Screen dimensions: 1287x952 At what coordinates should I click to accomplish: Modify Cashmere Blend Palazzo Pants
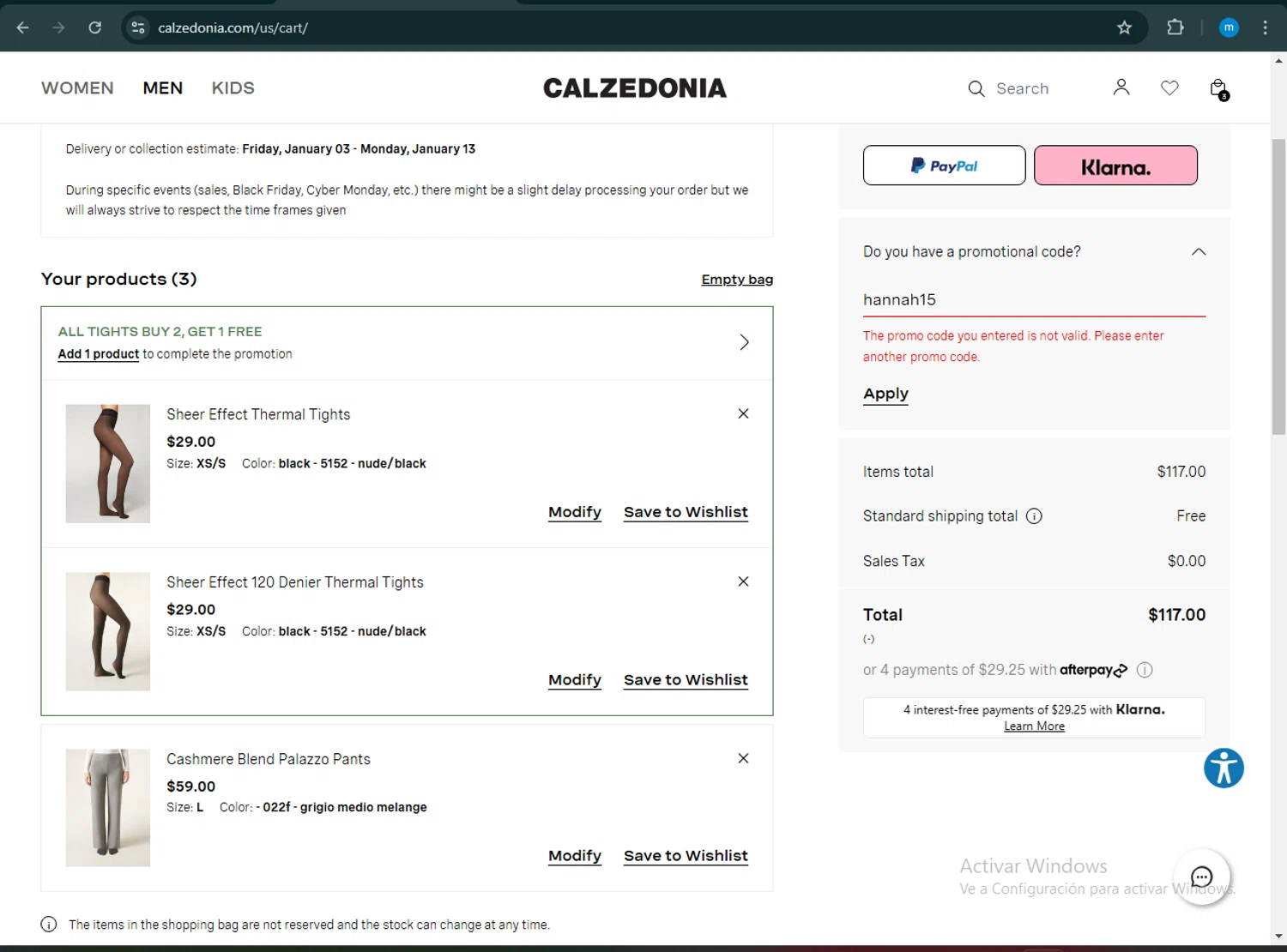(575, 856)
